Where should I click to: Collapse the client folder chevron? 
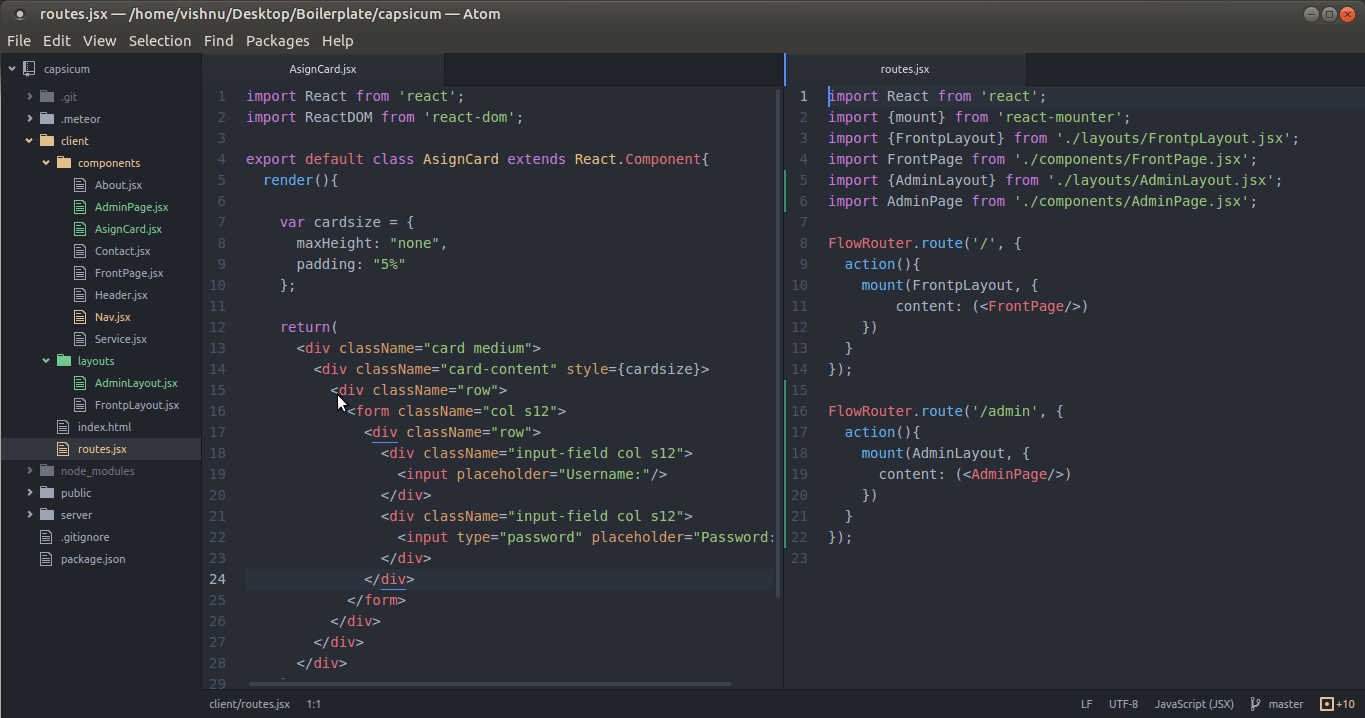pos(30,141)
